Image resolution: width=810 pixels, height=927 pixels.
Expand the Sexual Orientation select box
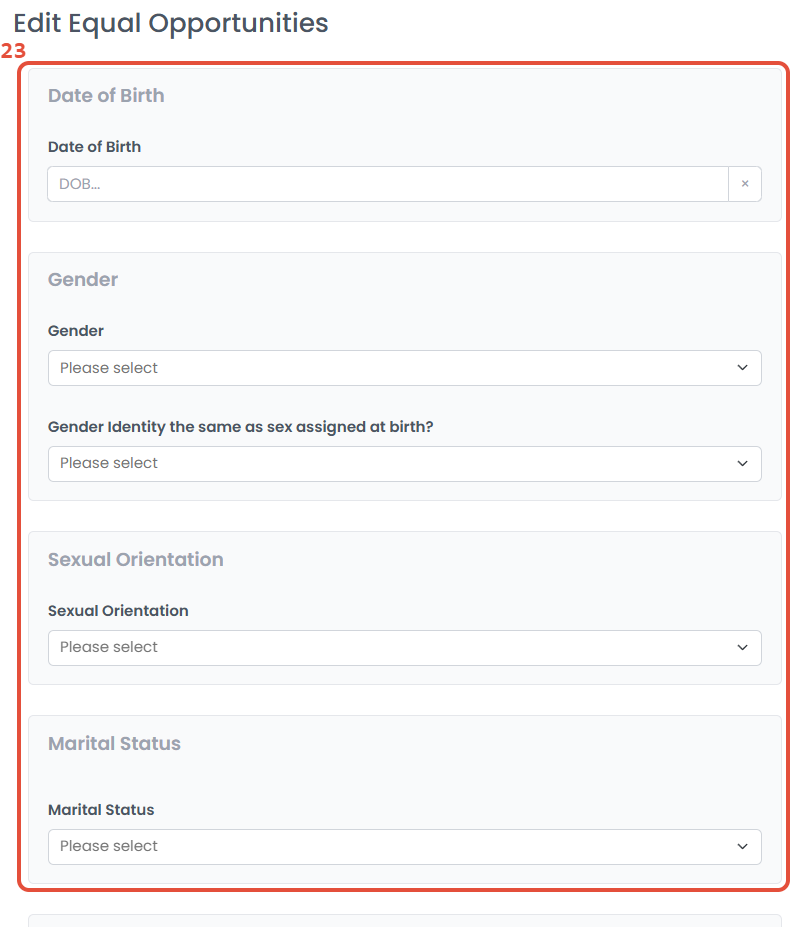click(390, 647)
